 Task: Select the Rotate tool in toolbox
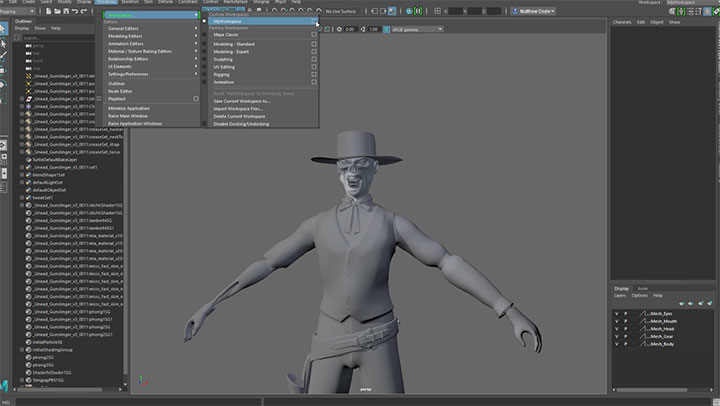3,84
